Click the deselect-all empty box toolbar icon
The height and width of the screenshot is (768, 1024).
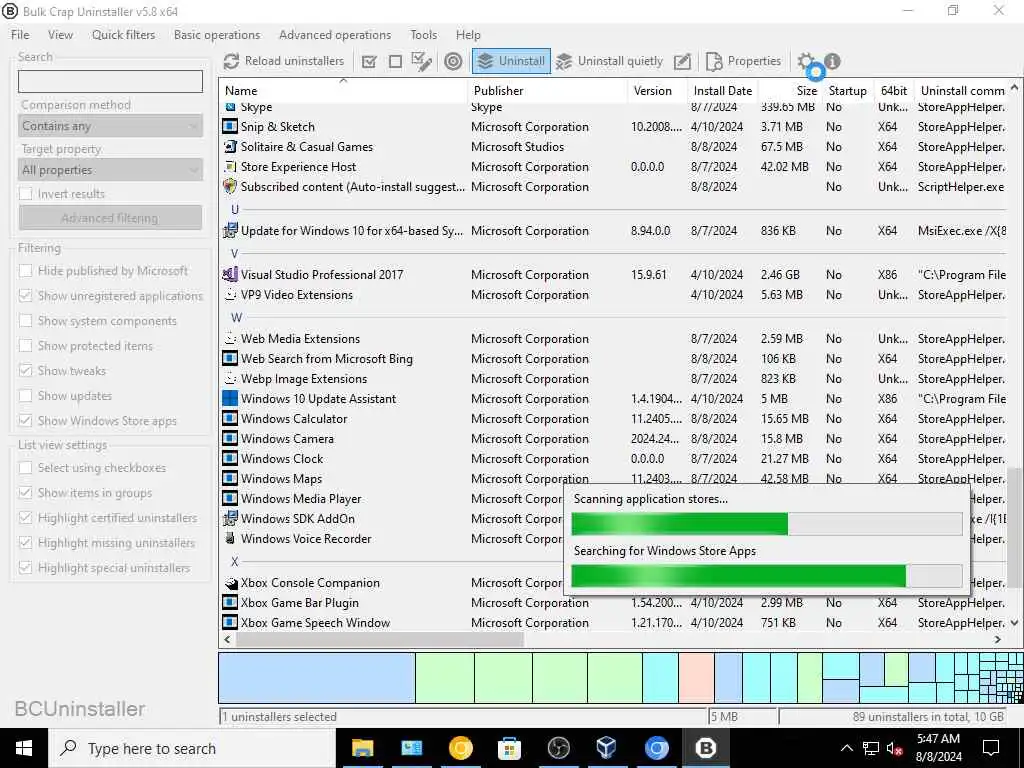point(395,62)
